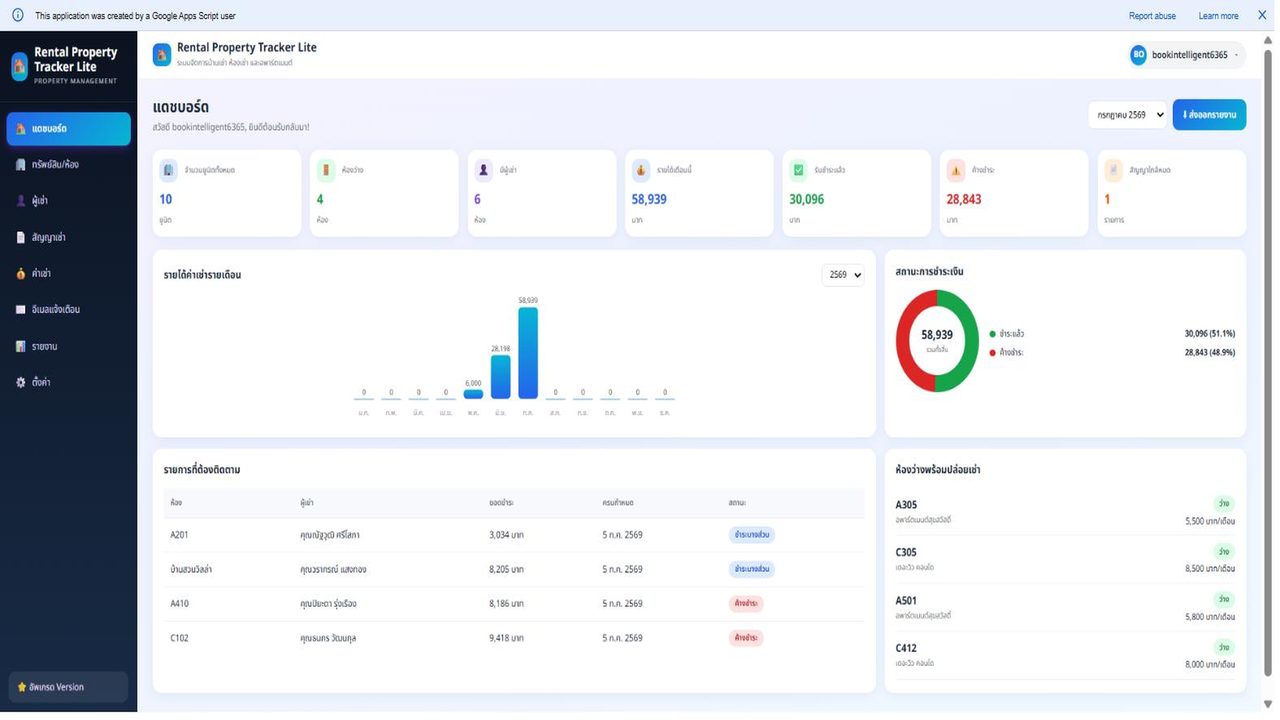
Task: Click the money bag icon on 58,939 card
Action: (641, 170)
